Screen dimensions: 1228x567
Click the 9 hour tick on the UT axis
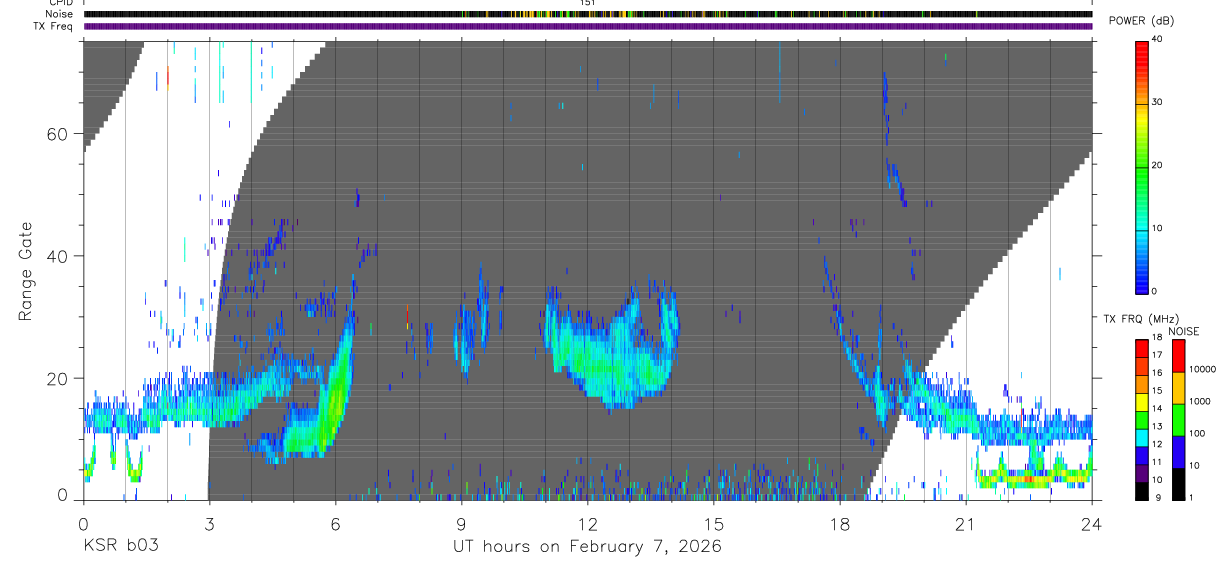click(461, 523)
